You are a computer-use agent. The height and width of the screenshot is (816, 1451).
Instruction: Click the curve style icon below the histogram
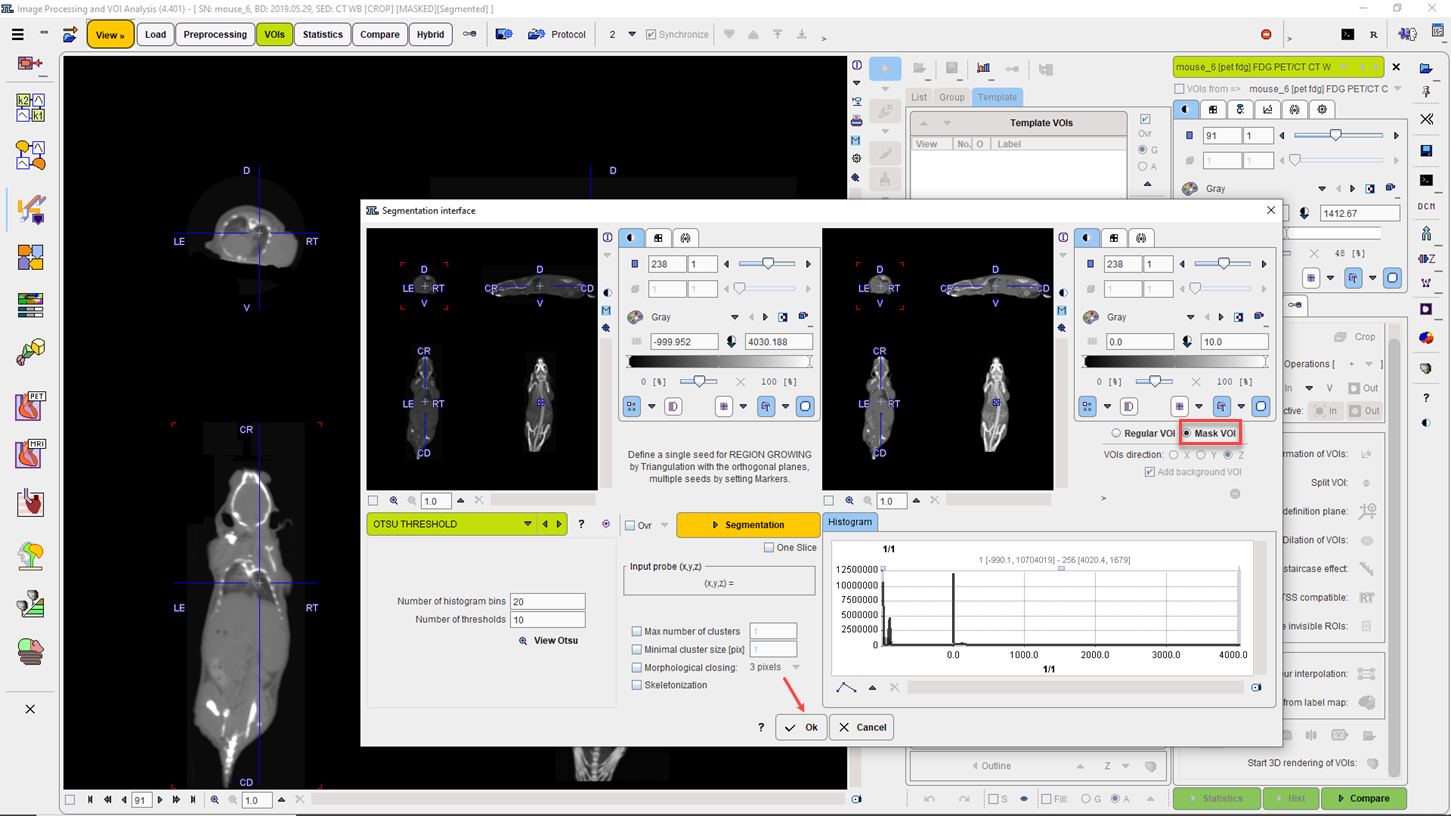click(846, 687)
